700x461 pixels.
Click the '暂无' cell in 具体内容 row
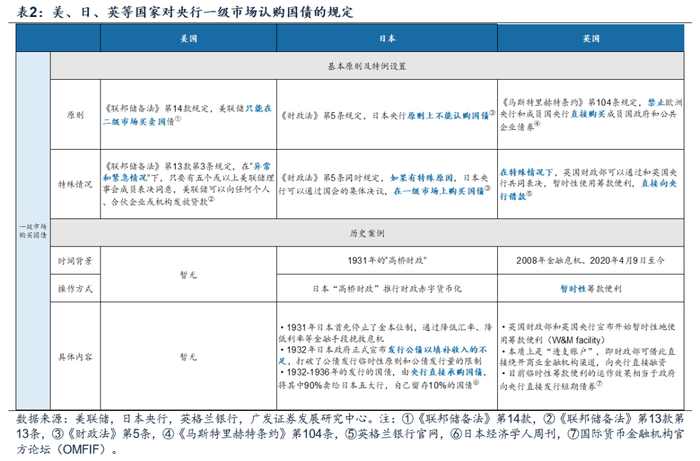coord(188,357)
